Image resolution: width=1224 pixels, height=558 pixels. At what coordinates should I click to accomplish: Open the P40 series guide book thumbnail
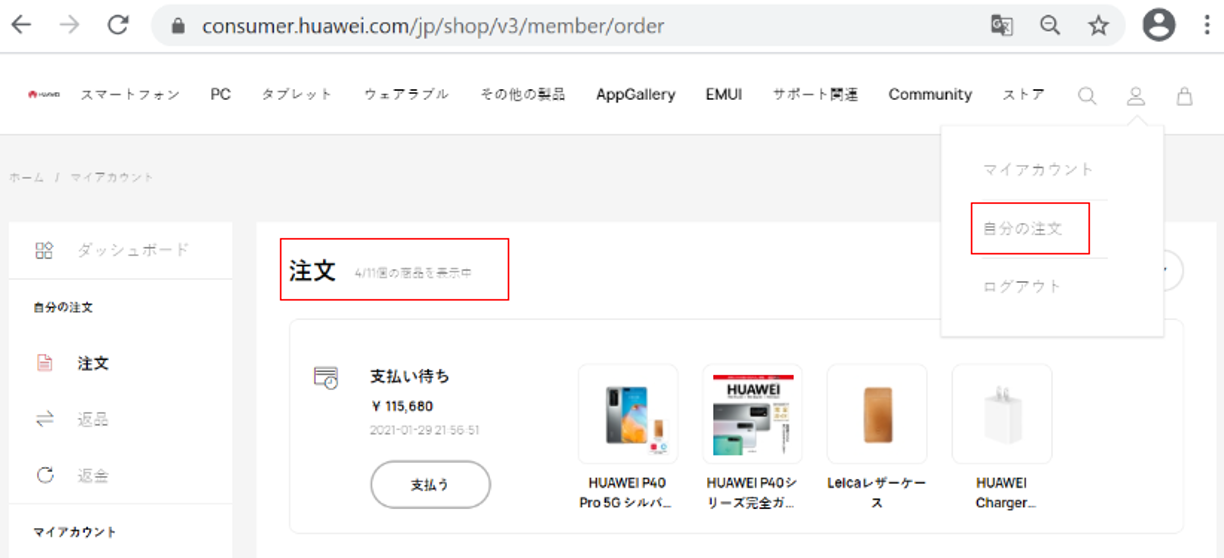[x=752, y=414]
